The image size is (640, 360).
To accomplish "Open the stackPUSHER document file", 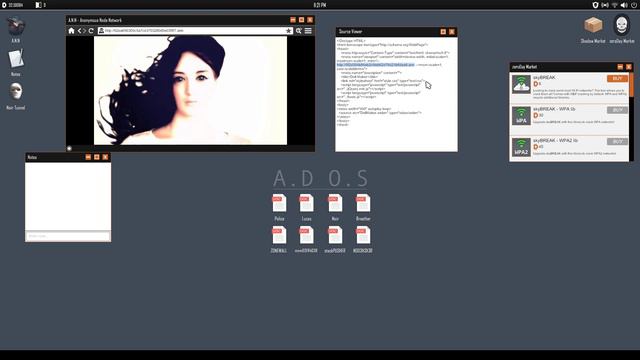I will point(335,235).
